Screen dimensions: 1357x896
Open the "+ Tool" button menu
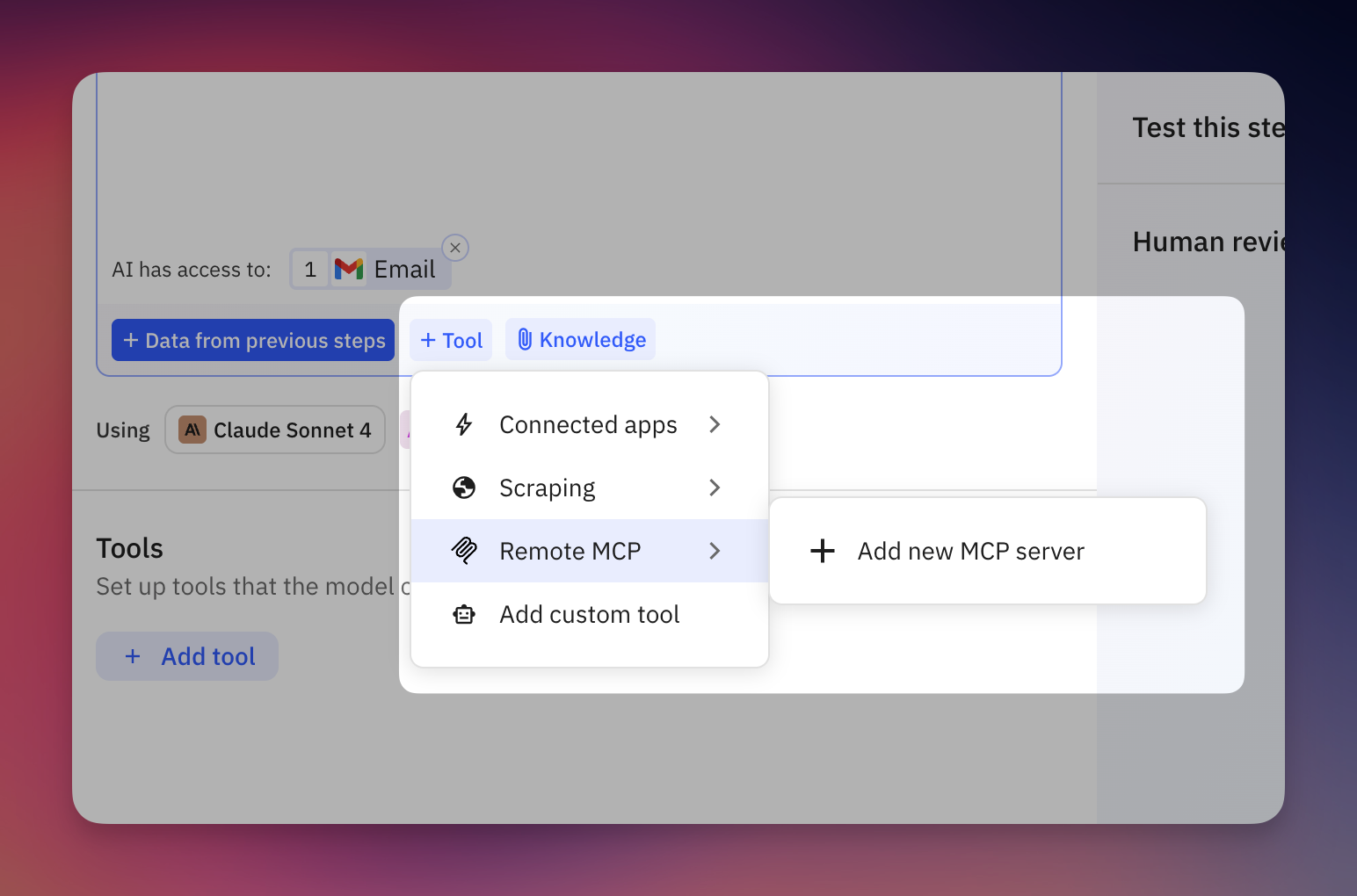tap(451, 340)
